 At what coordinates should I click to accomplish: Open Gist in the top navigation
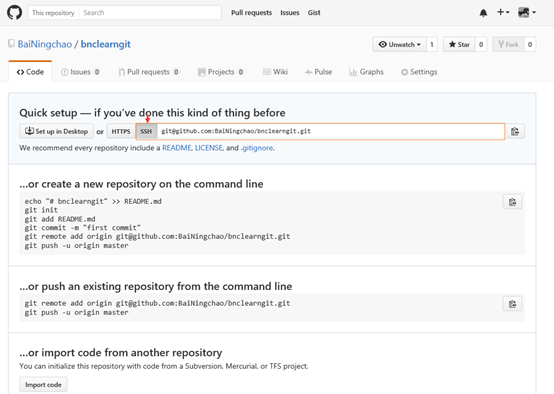tap(314, 13)
